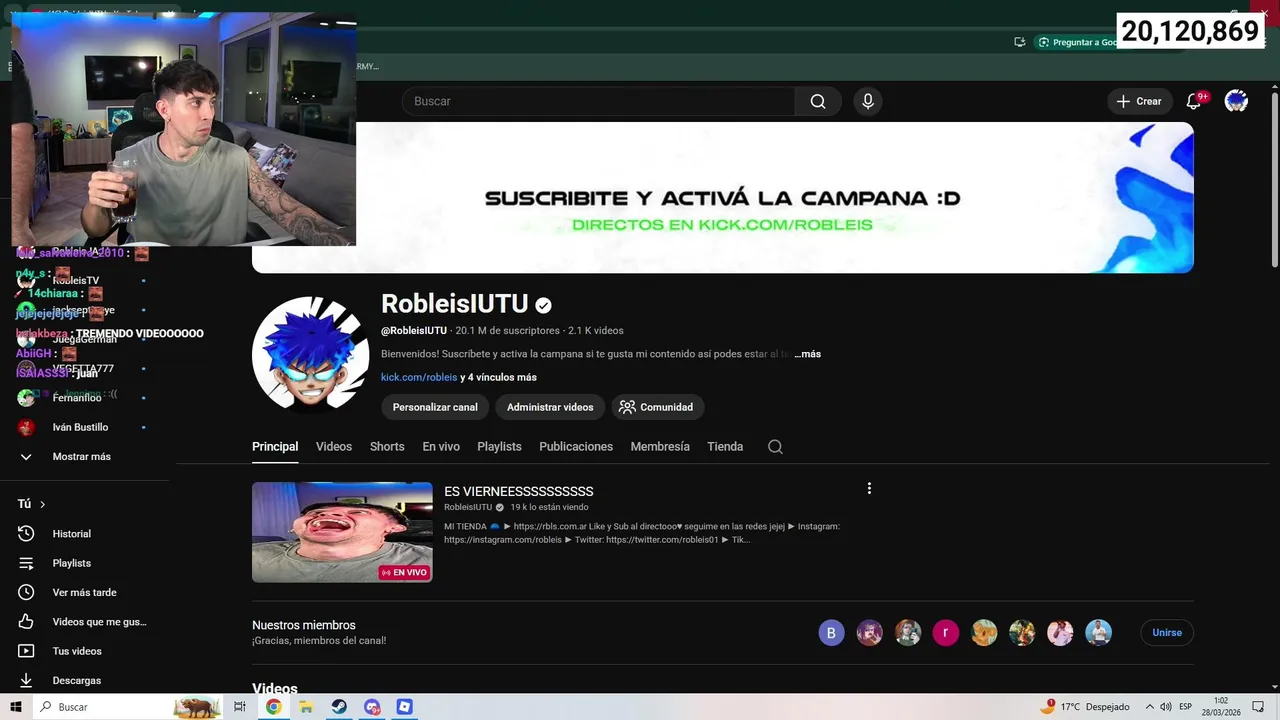
Task: Activate voice search microphone
Action: [868, 101]
